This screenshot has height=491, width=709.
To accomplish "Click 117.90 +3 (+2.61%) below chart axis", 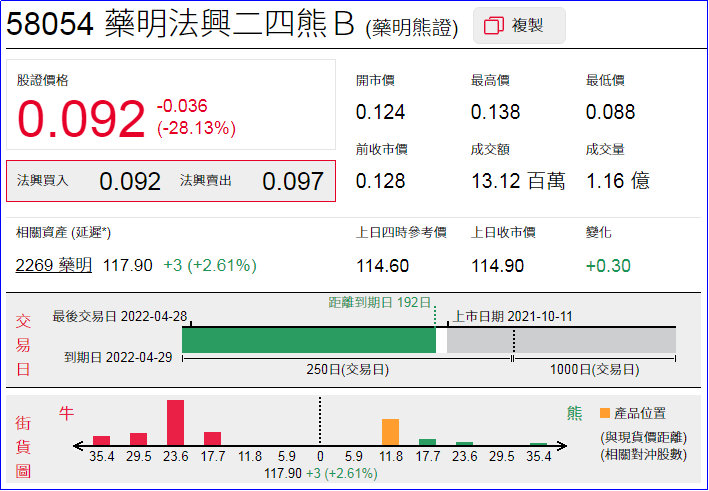I will (321, 473).
